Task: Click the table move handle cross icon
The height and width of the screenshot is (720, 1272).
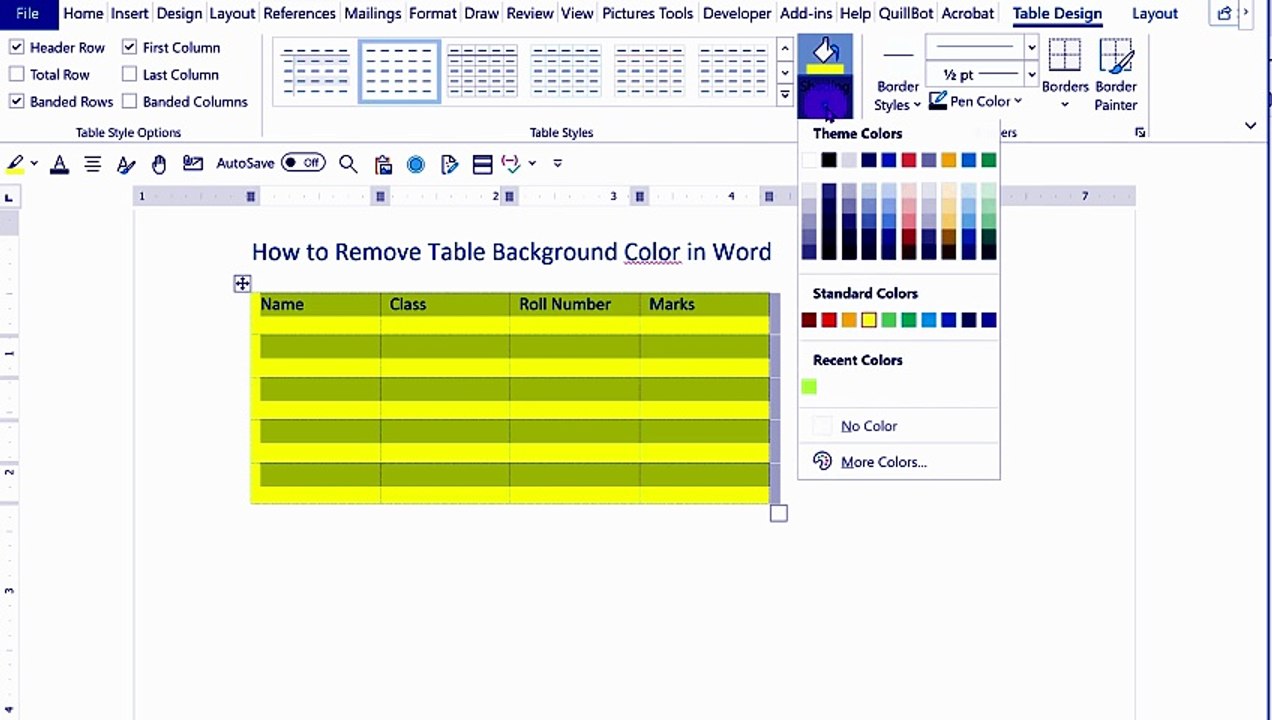Action: tap(242, 284)
